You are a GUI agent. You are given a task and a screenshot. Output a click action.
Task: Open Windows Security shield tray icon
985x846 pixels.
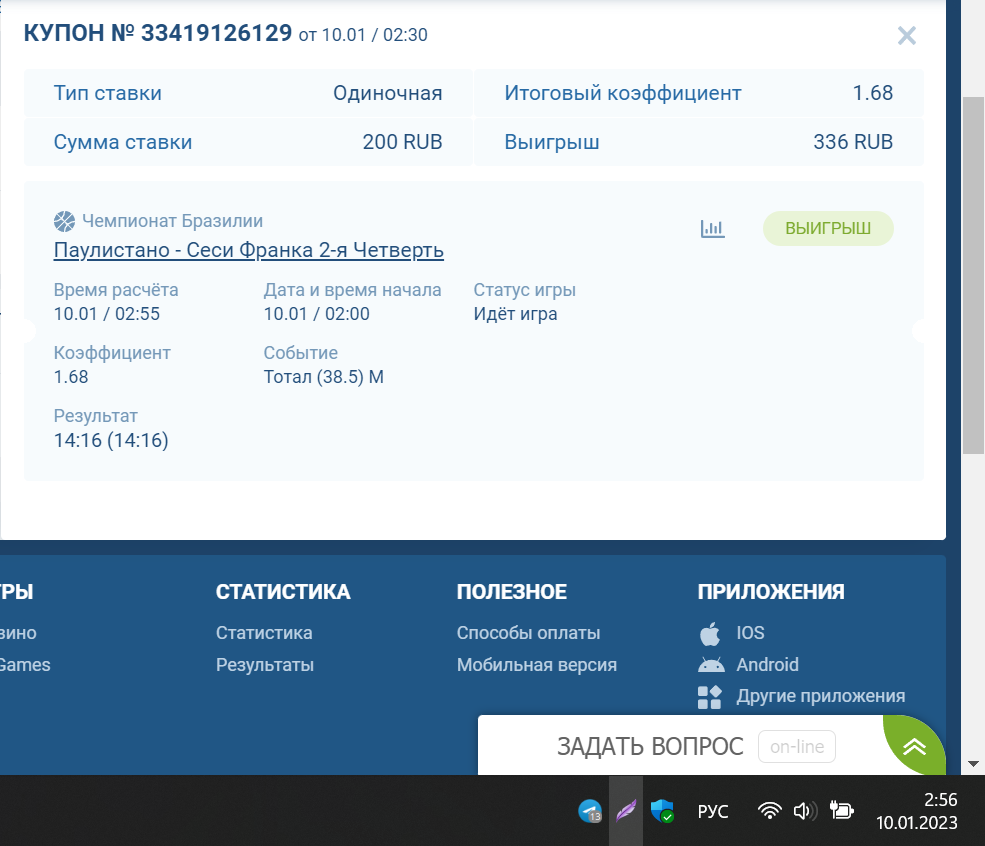pos(662,811)
